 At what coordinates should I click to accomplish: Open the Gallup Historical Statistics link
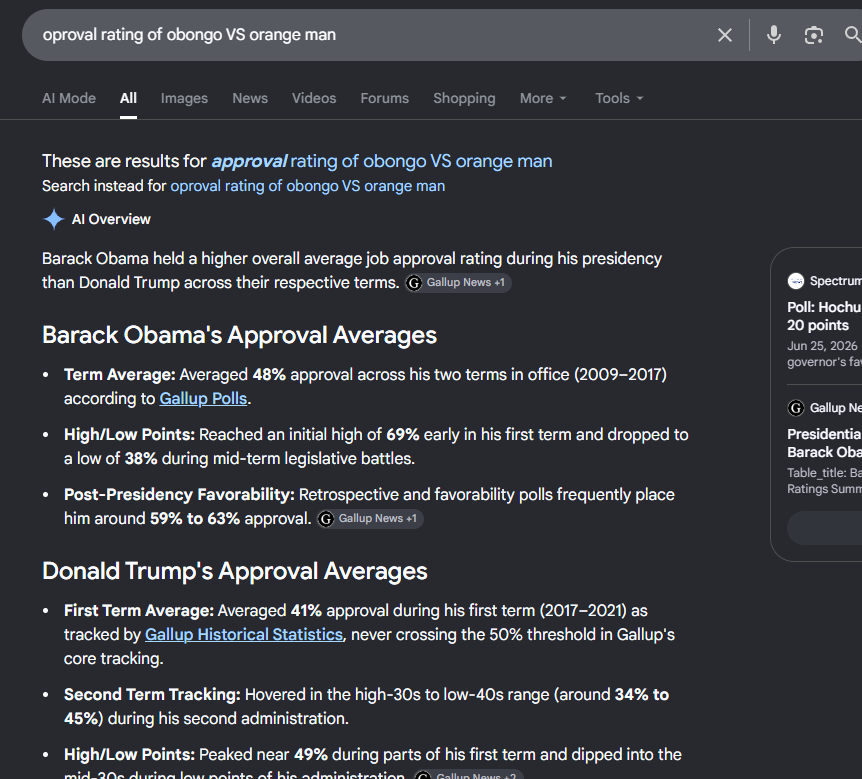click(244, 634)
